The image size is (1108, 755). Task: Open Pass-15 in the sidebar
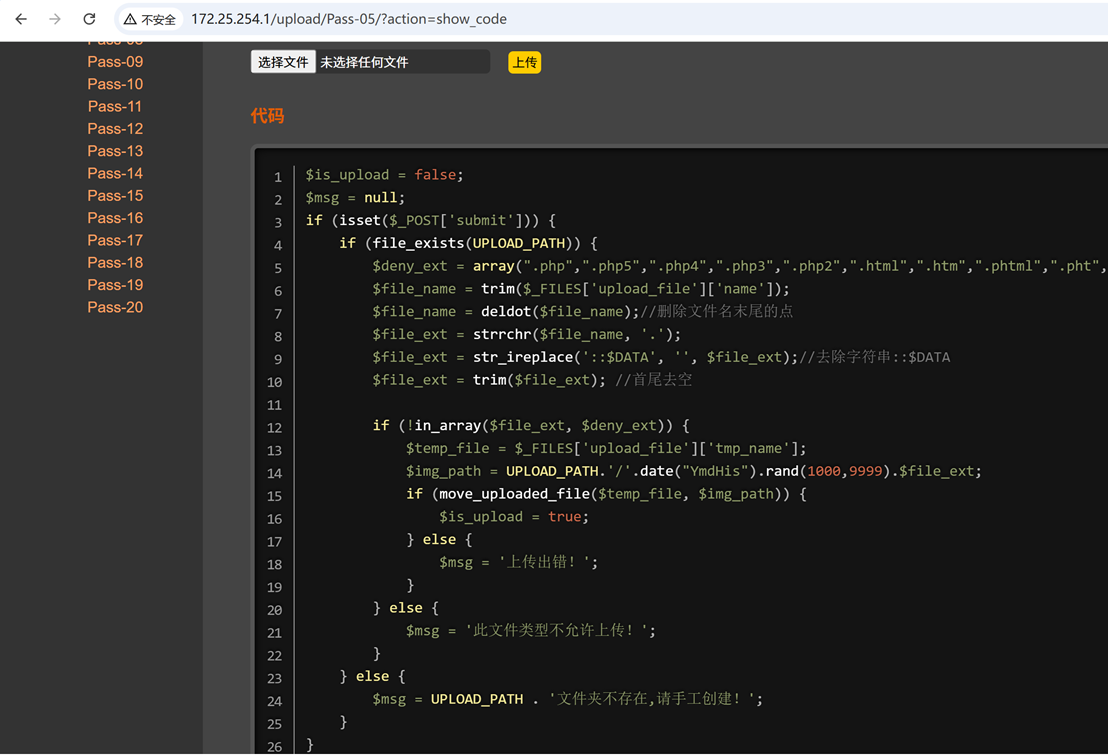tap(115, 195)
